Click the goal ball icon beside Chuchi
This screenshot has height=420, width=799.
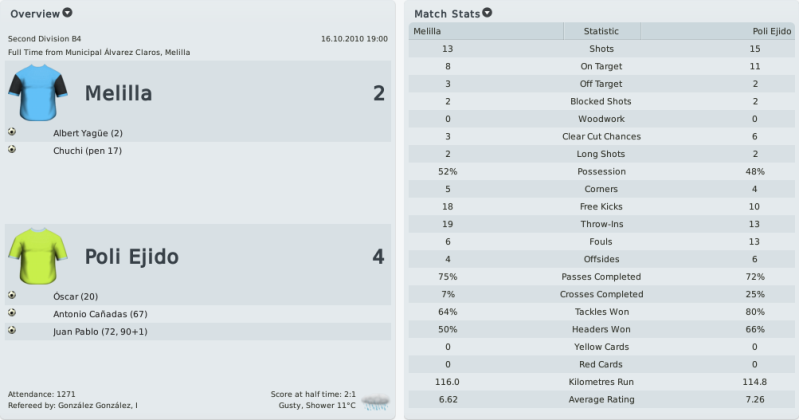click(x=12, y=149)
